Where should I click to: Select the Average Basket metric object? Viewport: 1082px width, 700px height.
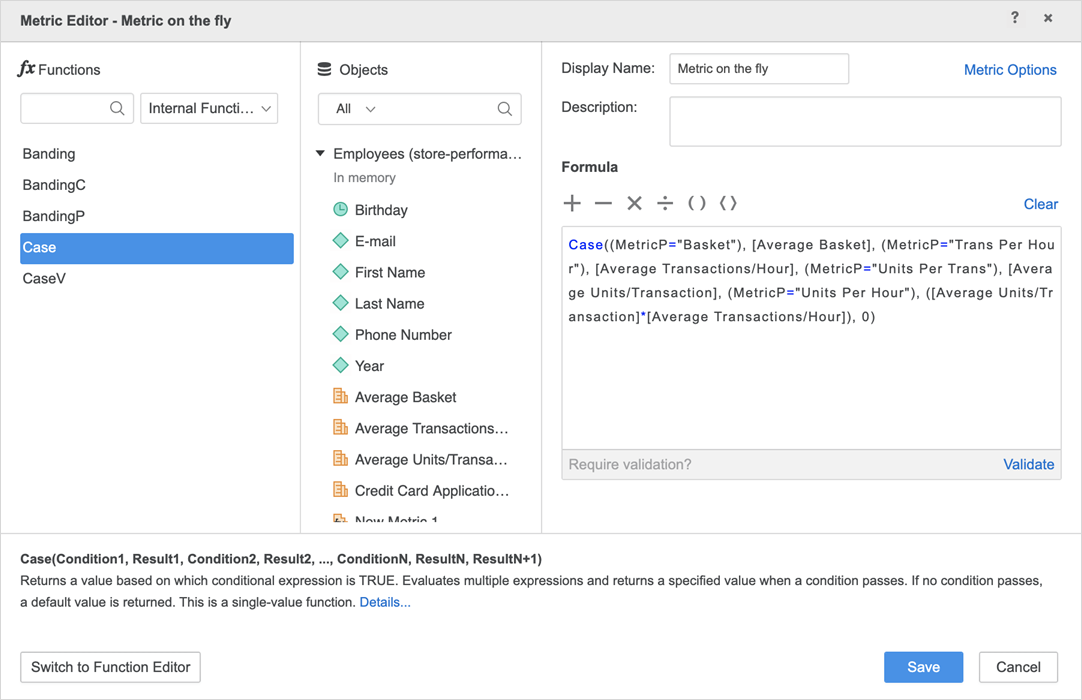click(x=405, y=397)
